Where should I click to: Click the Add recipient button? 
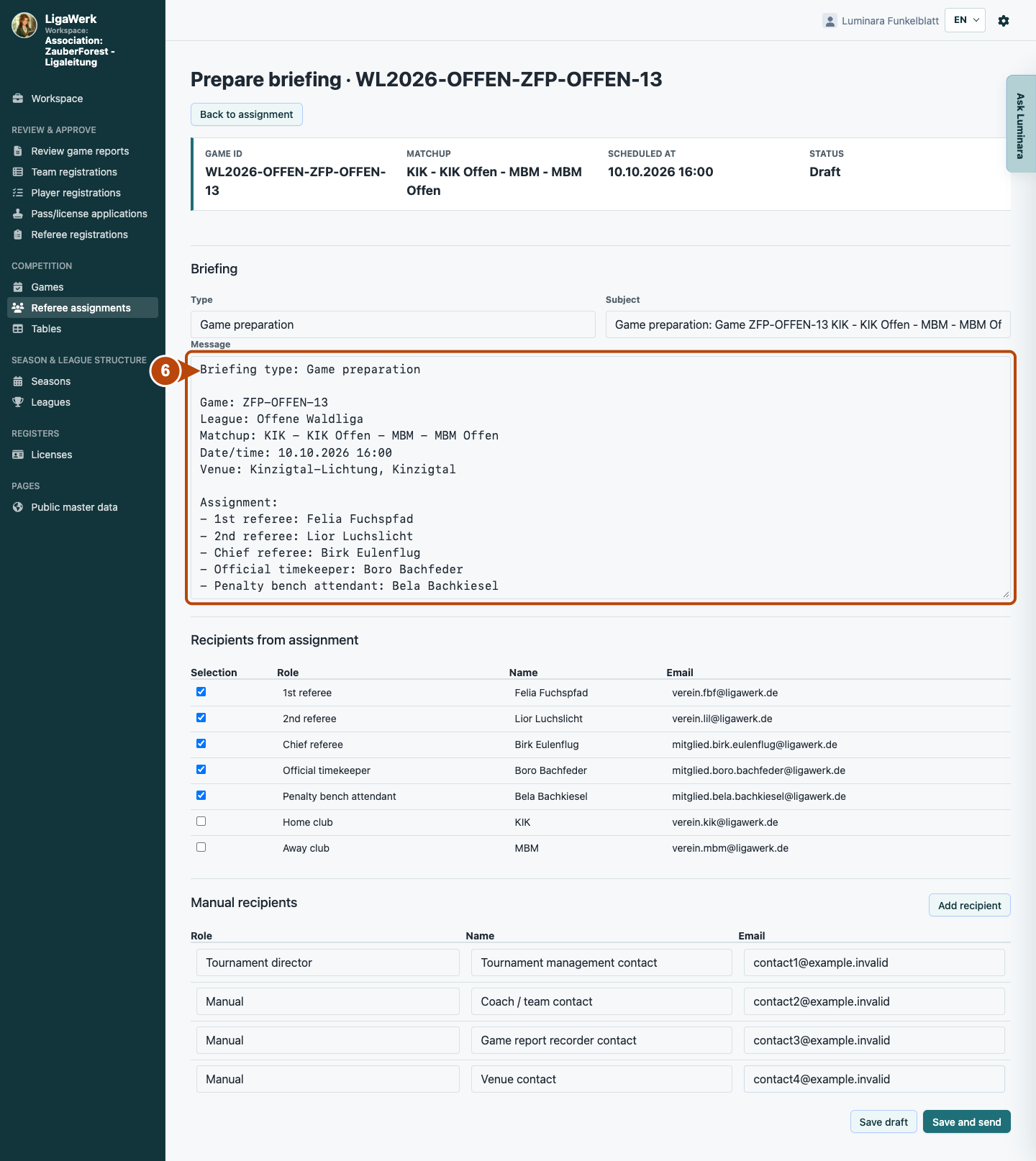[x=969, y=906]
